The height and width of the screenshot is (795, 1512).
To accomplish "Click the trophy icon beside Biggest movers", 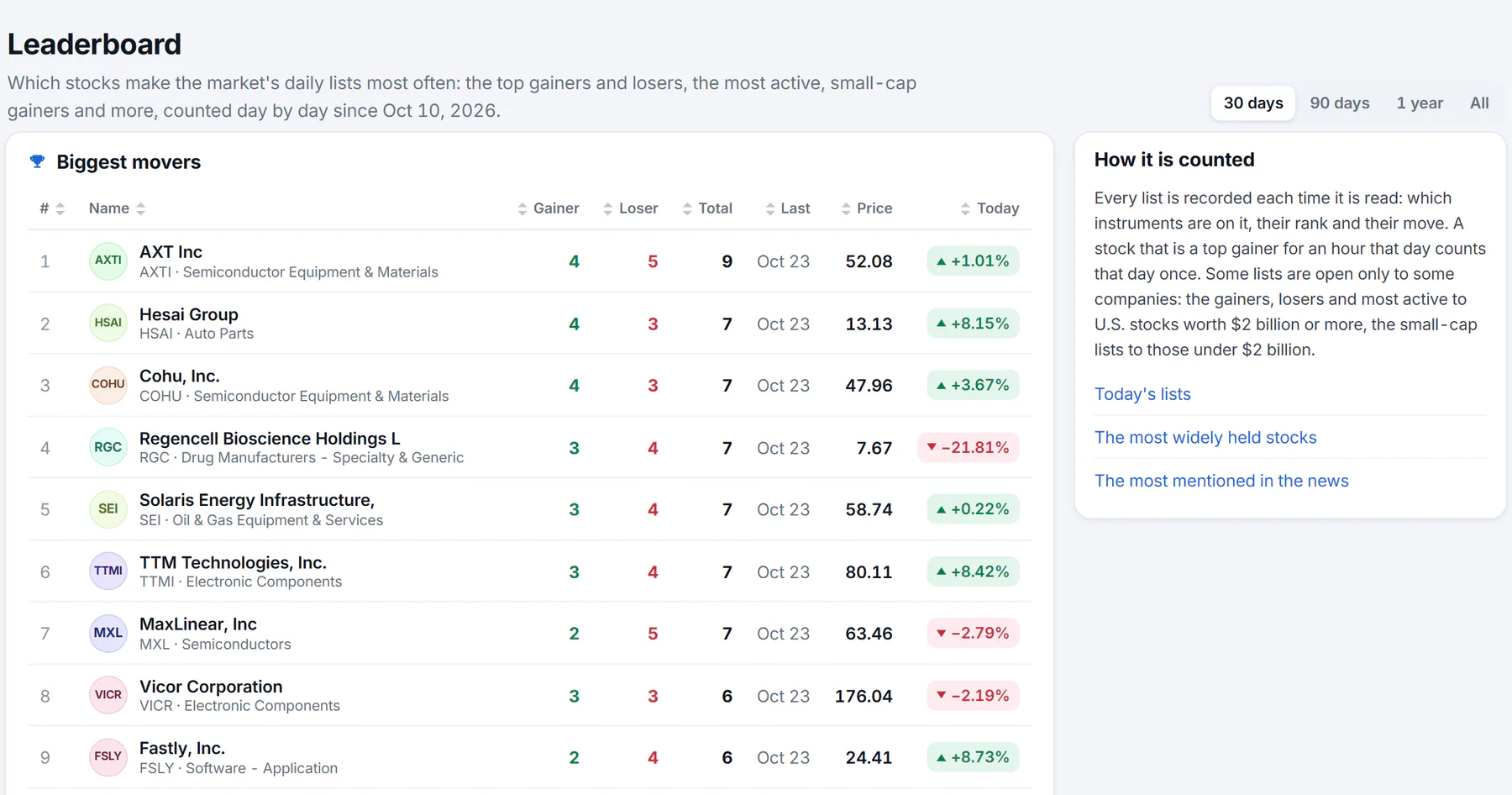I will pyautogui.click(x=37, y=161).
